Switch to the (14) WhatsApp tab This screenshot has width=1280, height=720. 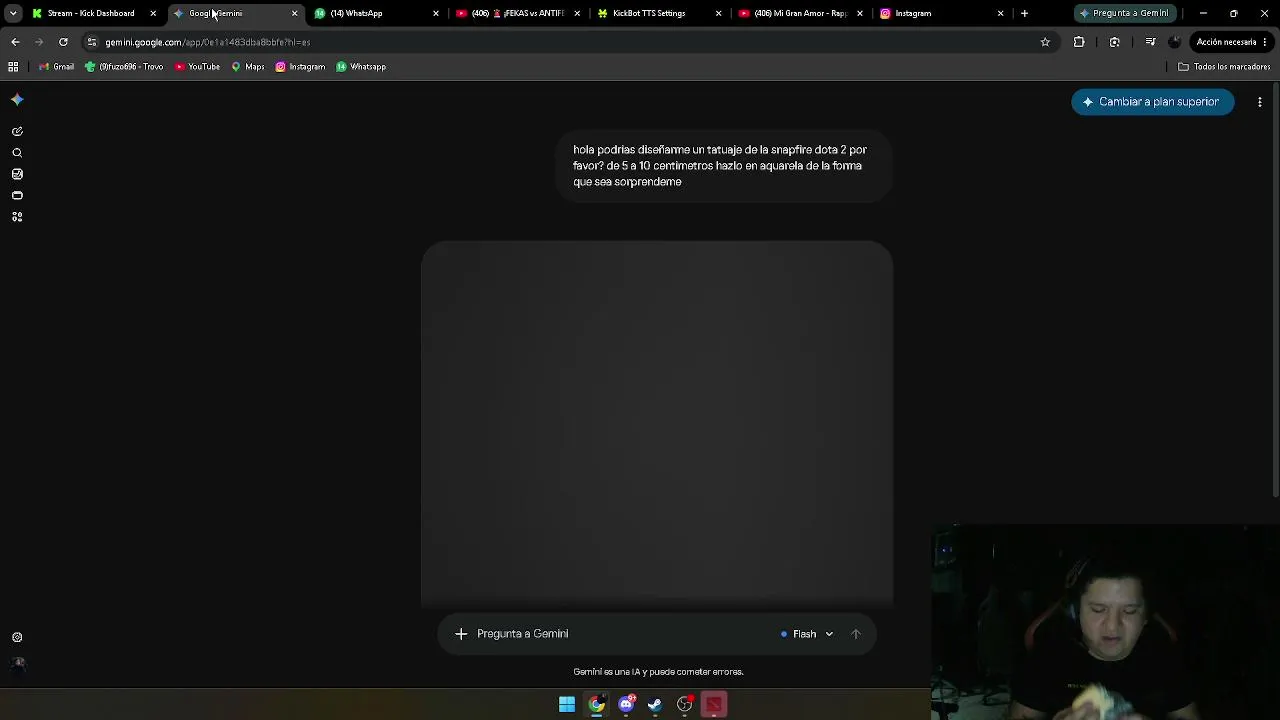point(377,13)
